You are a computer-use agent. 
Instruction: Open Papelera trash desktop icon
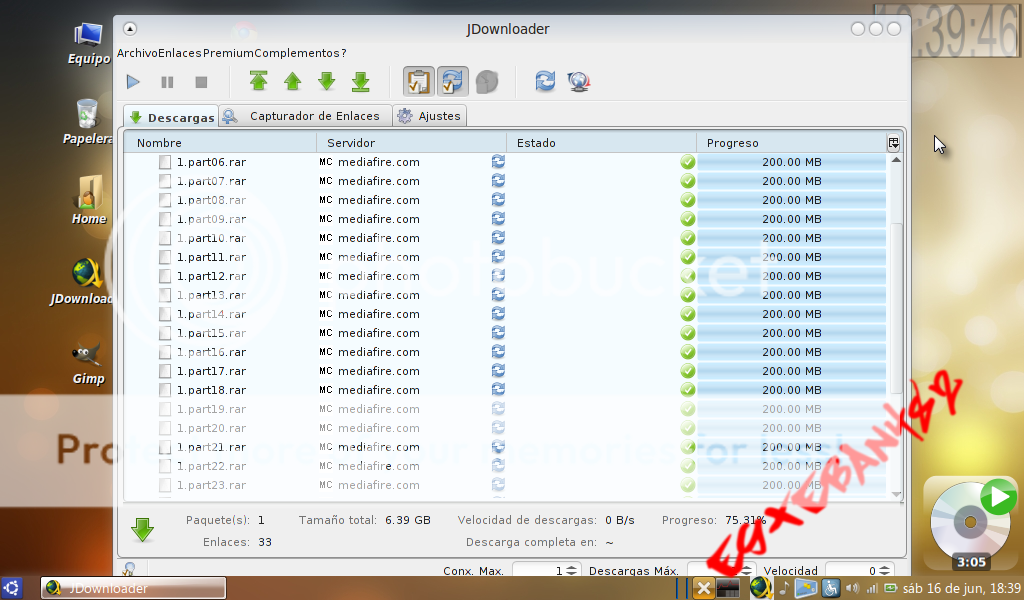87,122
